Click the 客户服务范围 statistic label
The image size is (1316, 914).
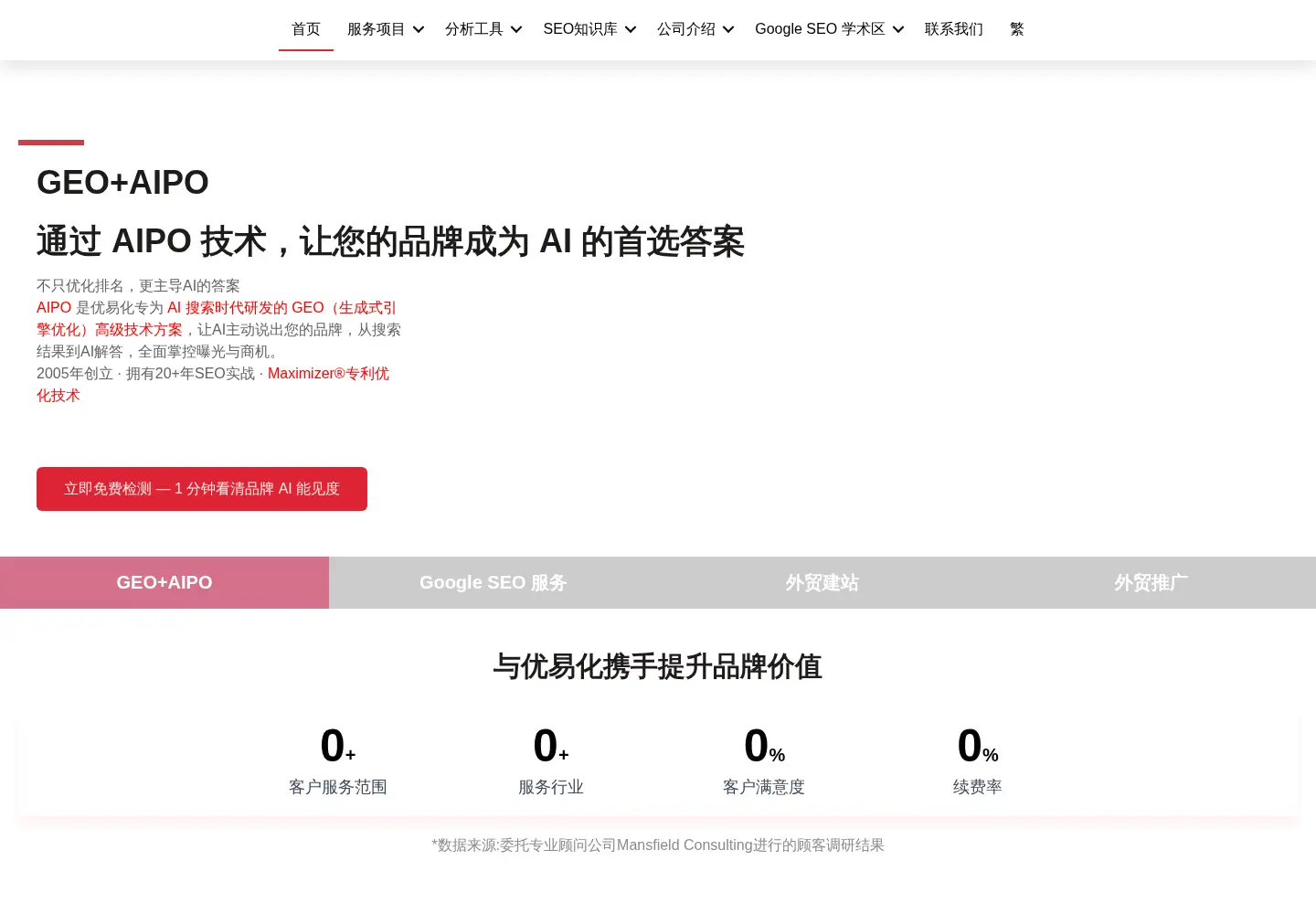[x=338, y=787]
